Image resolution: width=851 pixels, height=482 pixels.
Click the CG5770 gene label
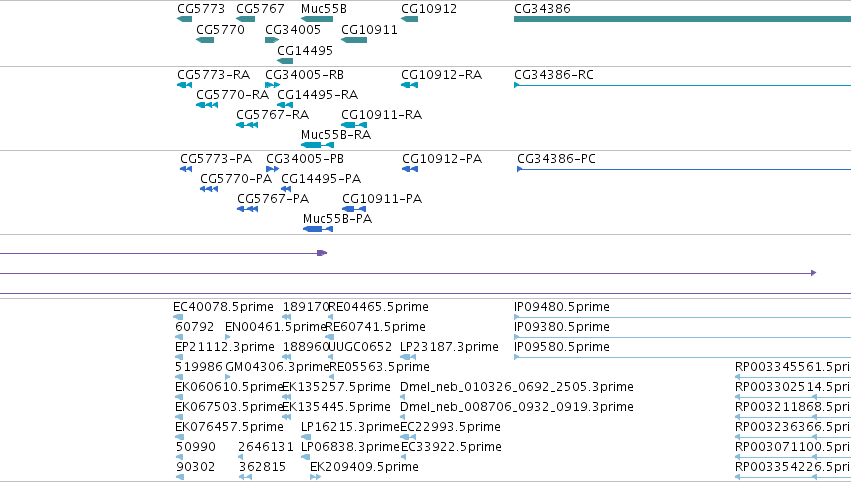tap(220, 29)
